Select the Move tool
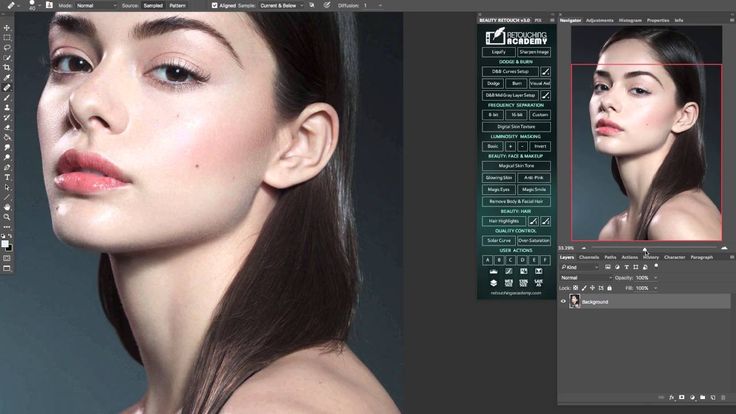 pos(7,28)
